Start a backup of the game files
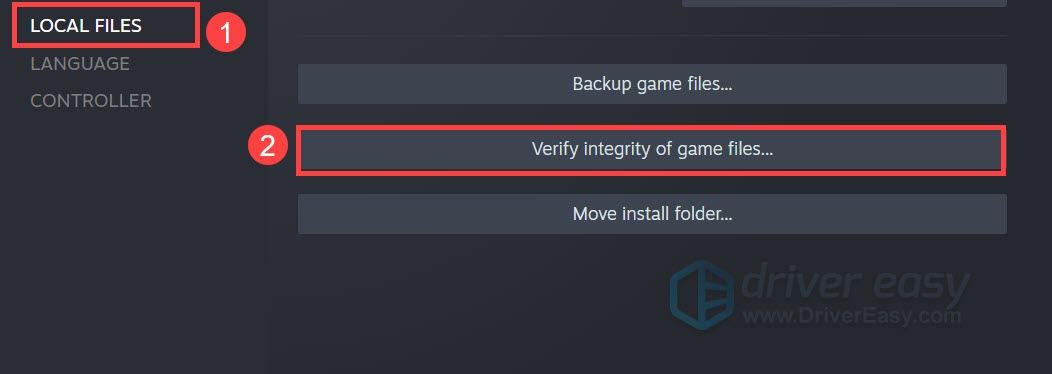This screenshot has width=1052, height=374. click(652, 84)
